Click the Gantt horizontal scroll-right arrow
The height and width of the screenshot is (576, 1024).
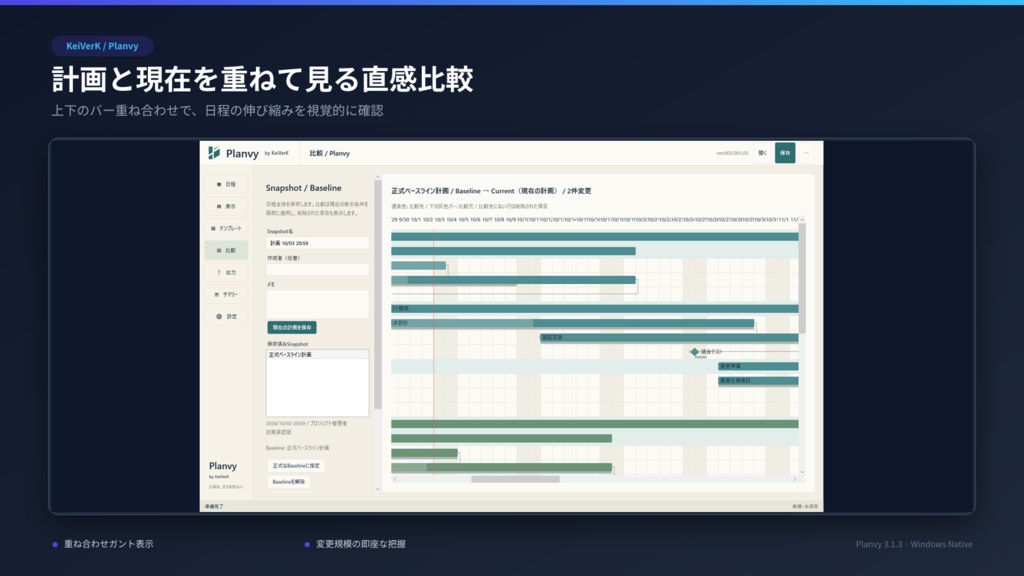(x=795, y=479)
